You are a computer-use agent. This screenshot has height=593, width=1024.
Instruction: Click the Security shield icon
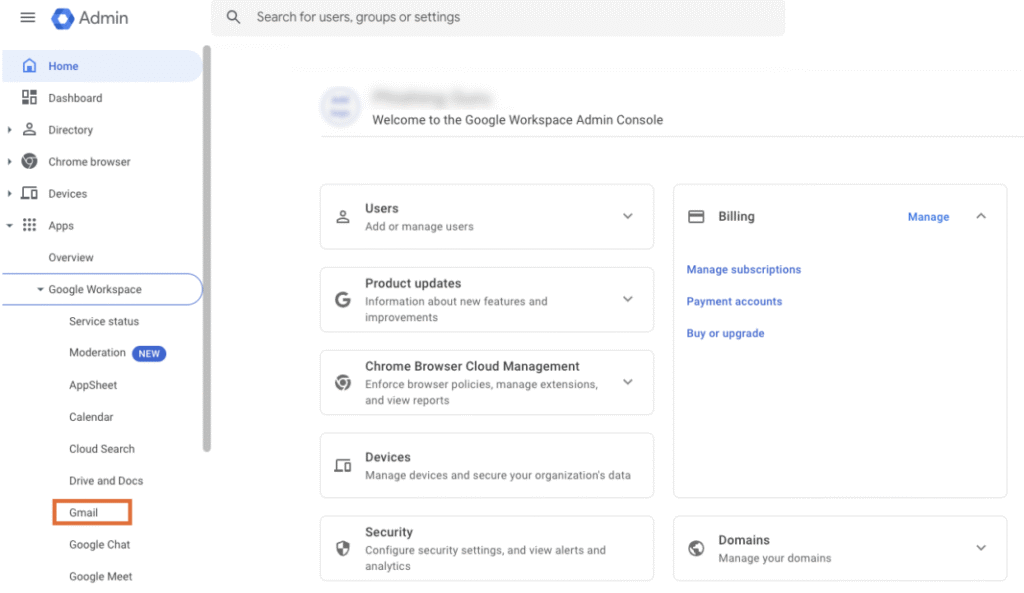click(343, 549)
